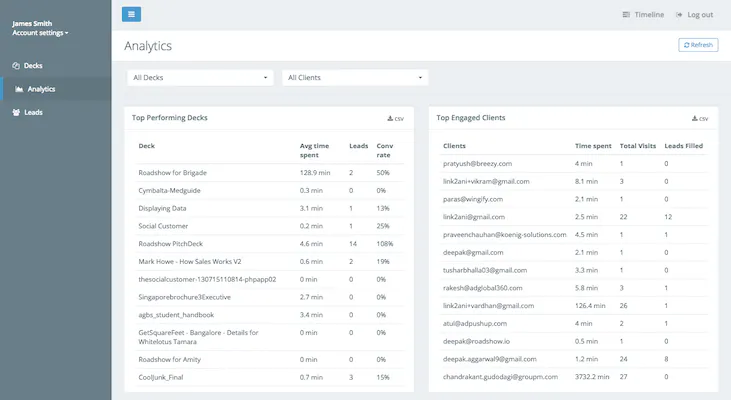This screenshot has height=400, width=731.
Task: Click the 3732.2 min time spent value
Action: [x=592, y=377]
